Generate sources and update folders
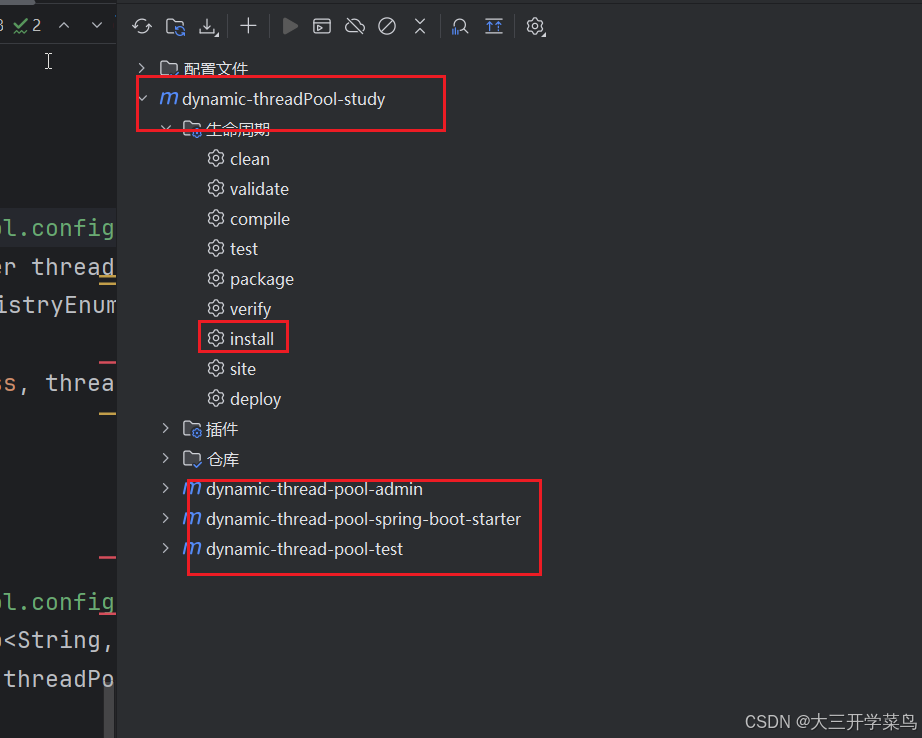This screenshot has width=922, height=738. point(174,26)
